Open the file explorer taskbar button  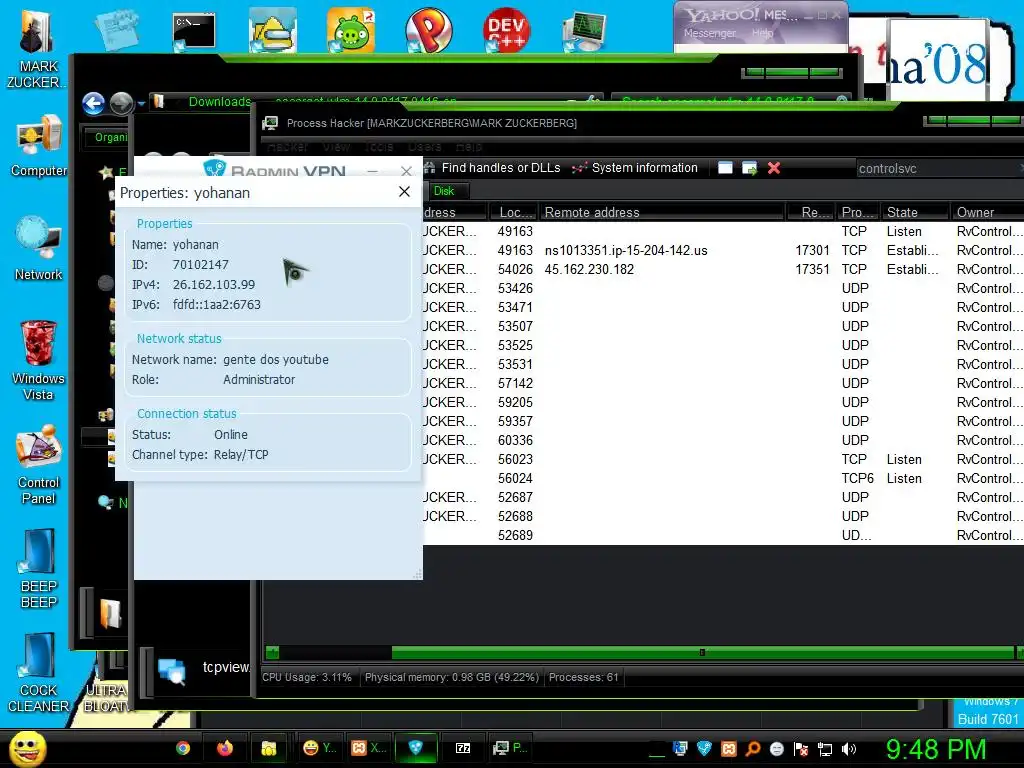(x=268, y=748)
